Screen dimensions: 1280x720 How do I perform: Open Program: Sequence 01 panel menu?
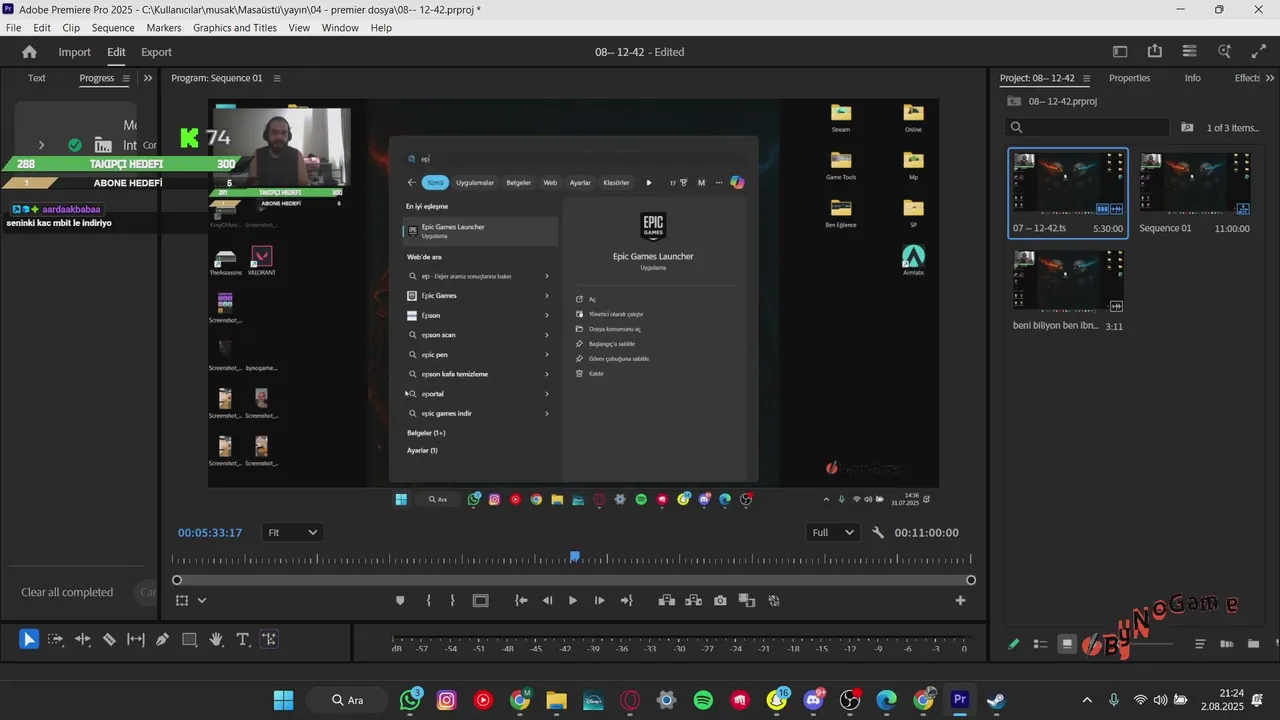point(277,78)
